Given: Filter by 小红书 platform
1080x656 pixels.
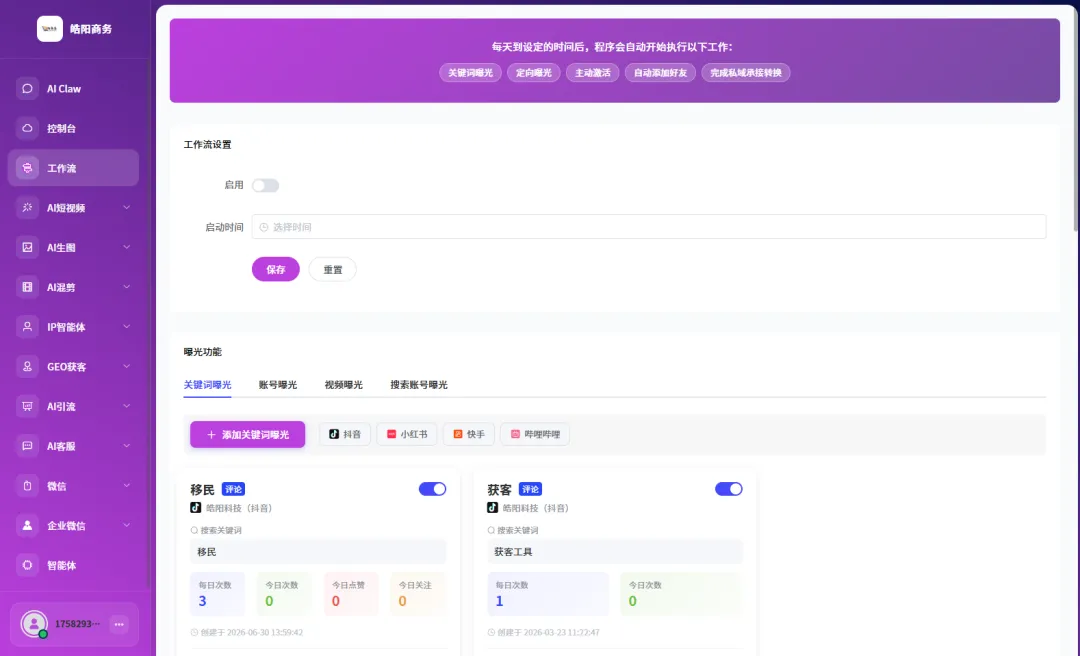Looking at the screenshot, I should (x=407, y=434).
